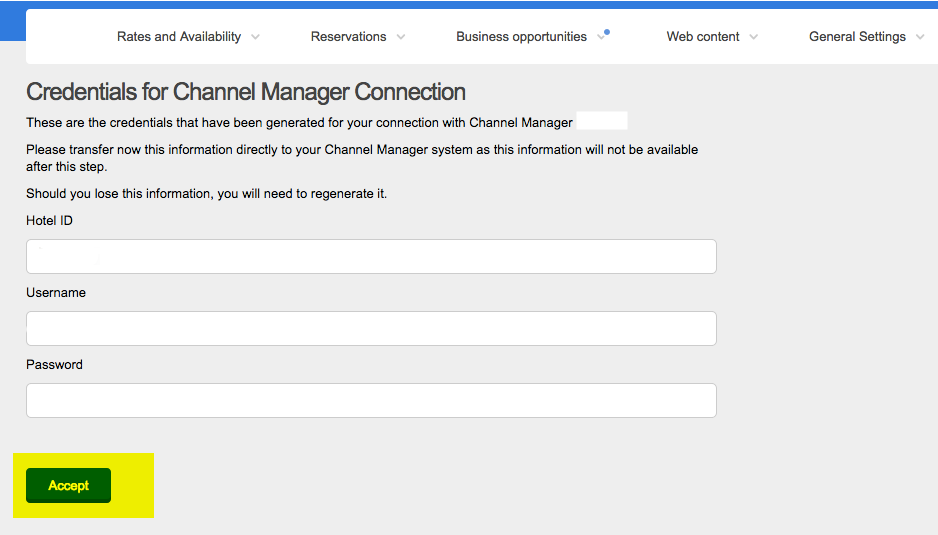Focus the Hotel ID input field
Image resolution: width=938 pixels, height=535 pixels.
[371, 256]
